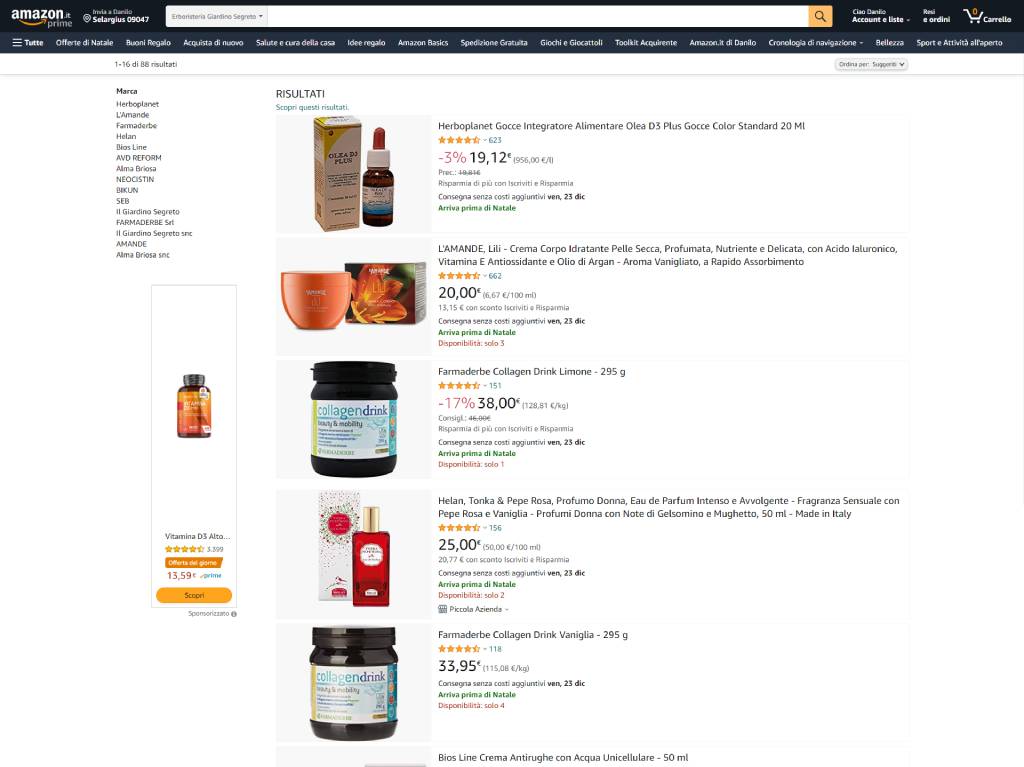This screenshot has width=1024, height=767.
Task: Click the orange search magnifier button
Action: click(x=820, y=16)
